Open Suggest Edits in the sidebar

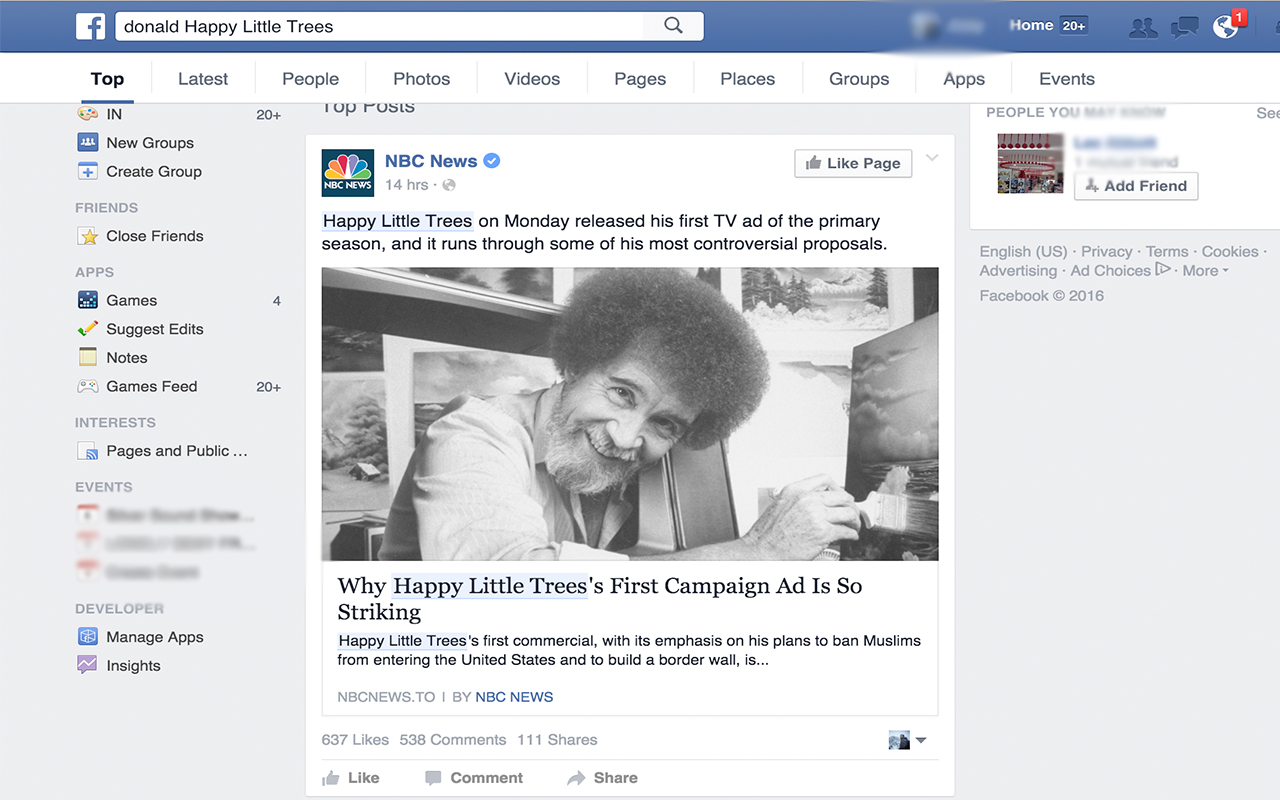pyautogui.click(x=154, y=329)
